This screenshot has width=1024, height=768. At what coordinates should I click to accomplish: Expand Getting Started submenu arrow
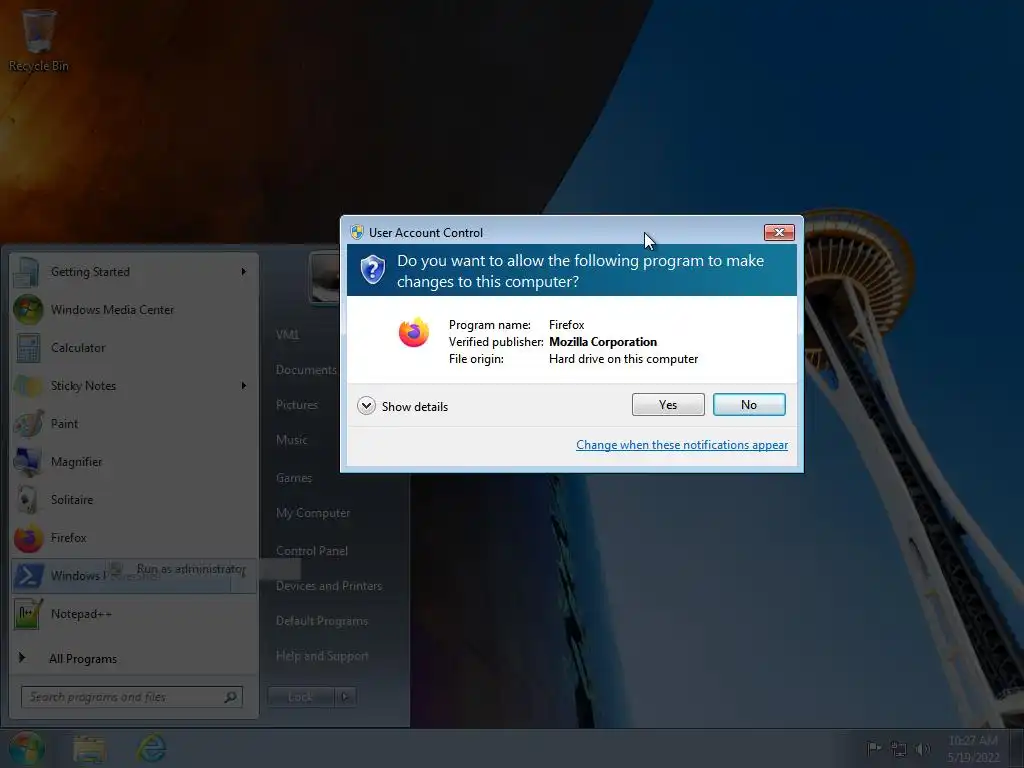(244, 272)
